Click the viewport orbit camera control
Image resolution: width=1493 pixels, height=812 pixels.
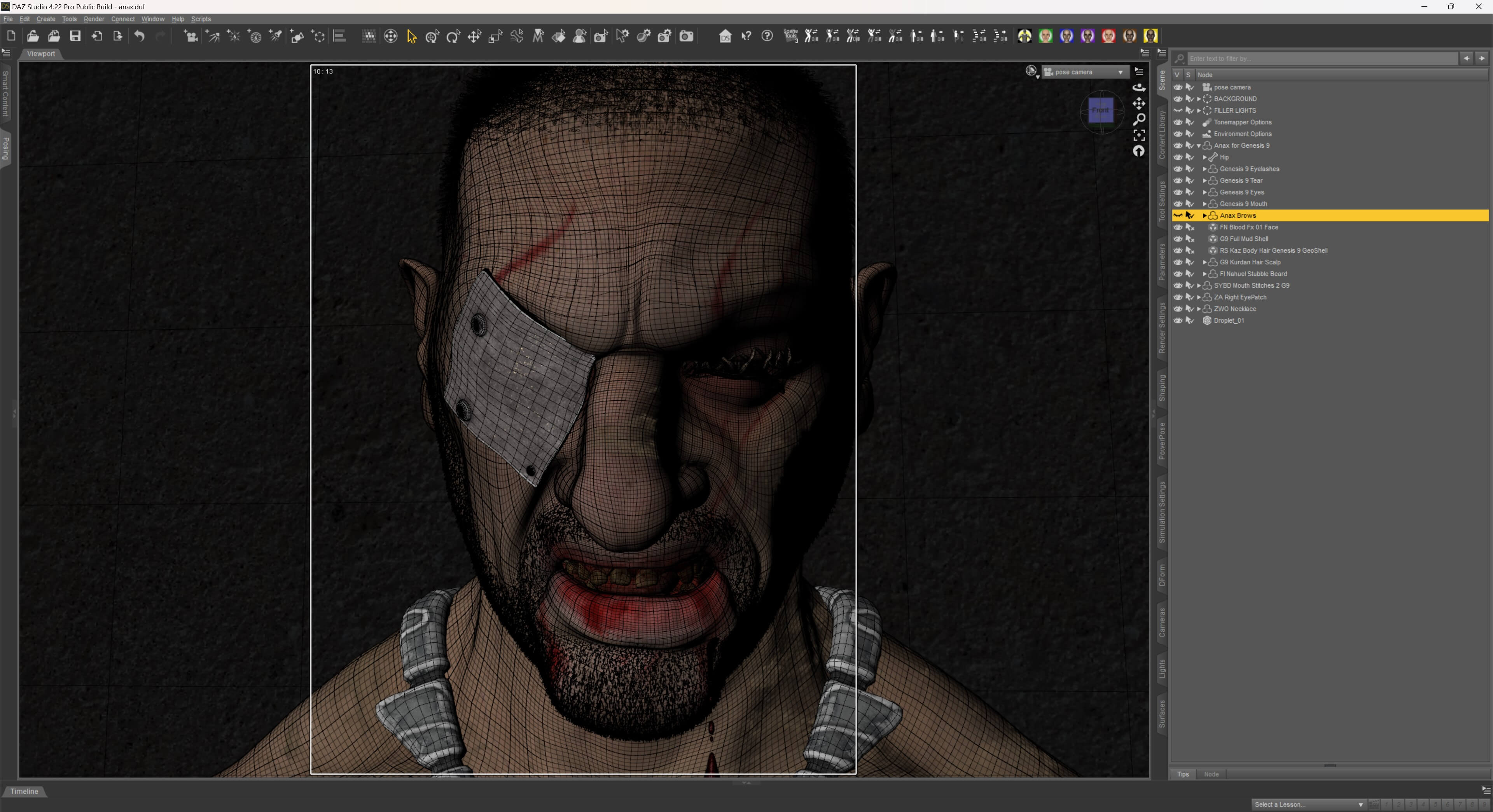(x=1139, y=87)
